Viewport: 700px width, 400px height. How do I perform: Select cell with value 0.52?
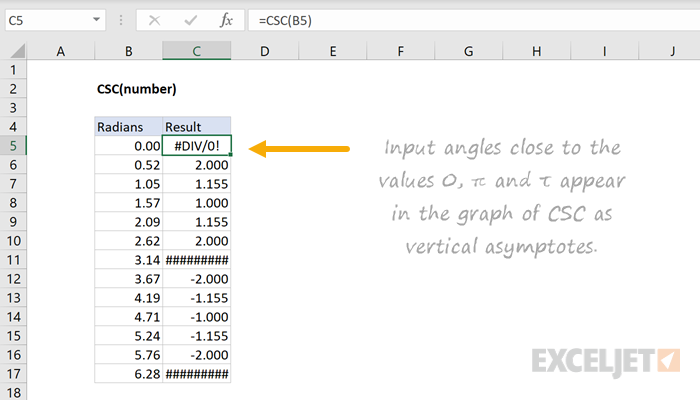tap(129, 165)
